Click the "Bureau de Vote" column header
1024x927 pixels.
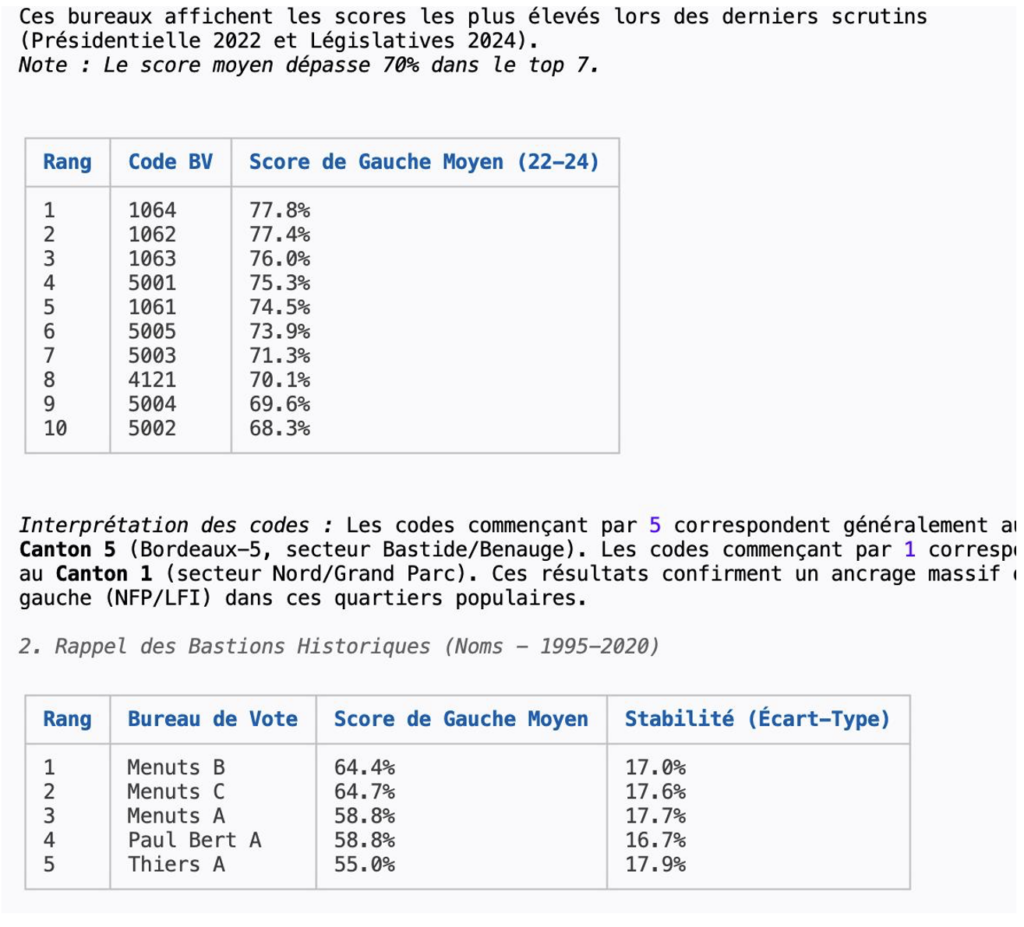pyautogui.click(x=212, y=719)
